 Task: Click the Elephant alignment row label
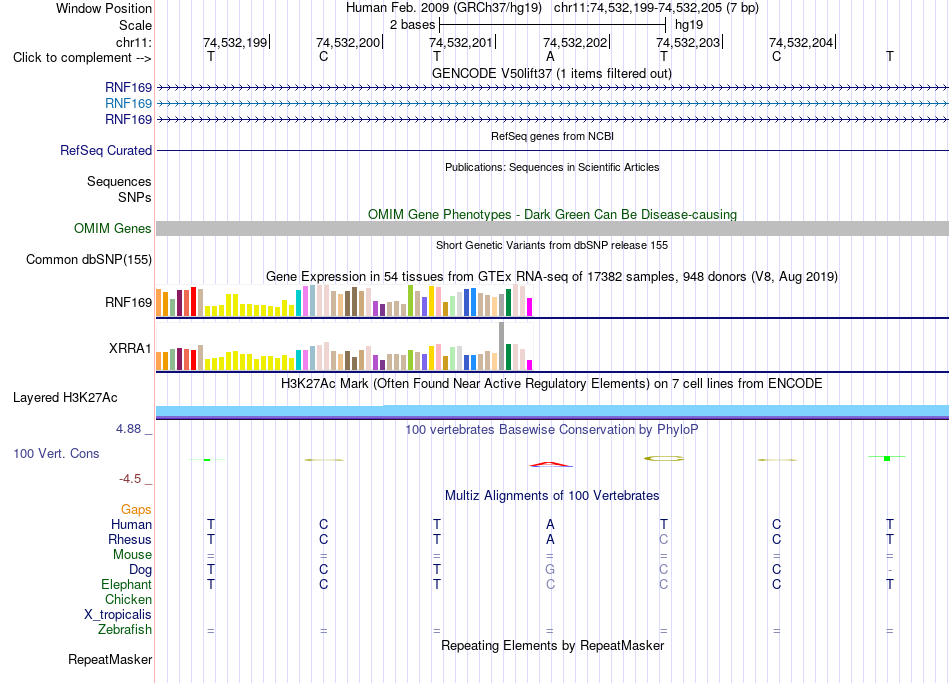pyautogui.click(x=126, y=585)
